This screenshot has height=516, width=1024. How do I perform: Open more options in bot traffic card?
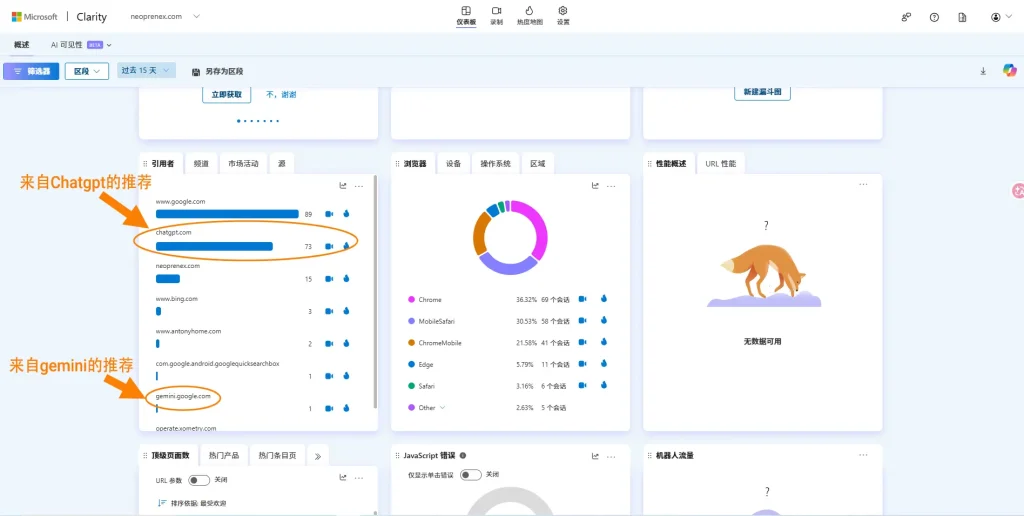point(863,455)
